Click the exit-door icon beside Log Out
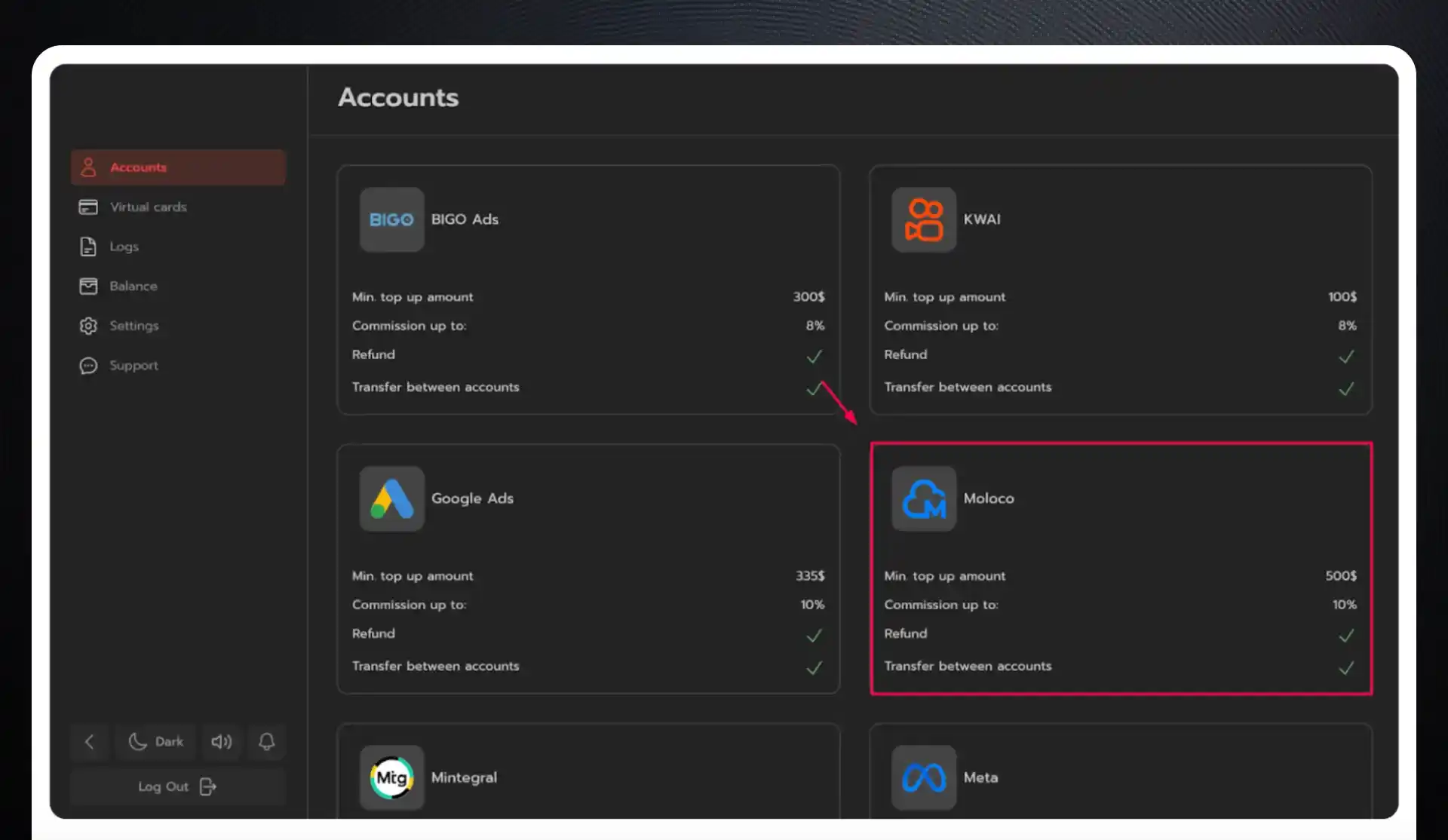1448x840 pixels. (x=207, y=786)
